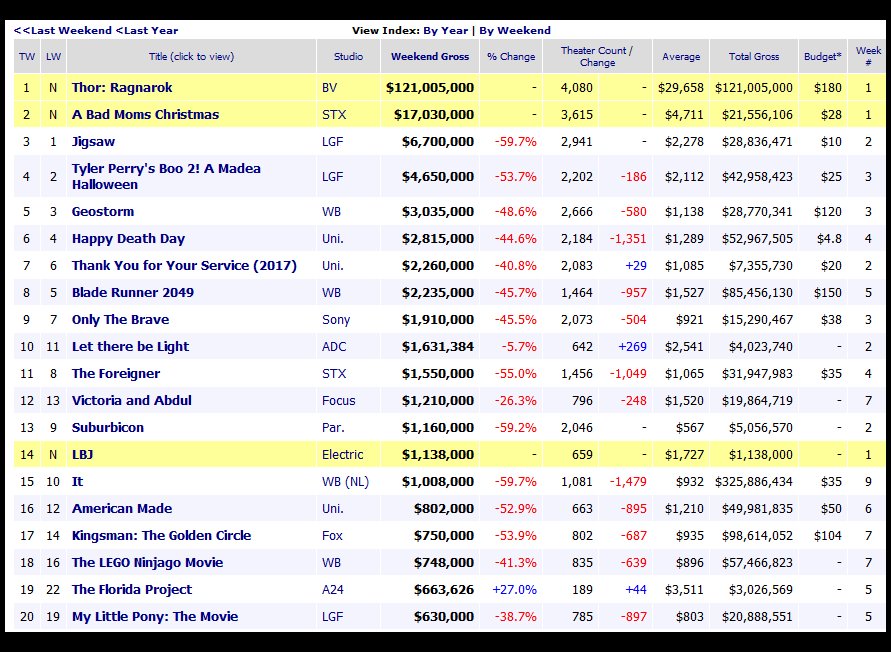Sort by Week # column header
This screenshot has height=652, width=891.
coord(868,56)
